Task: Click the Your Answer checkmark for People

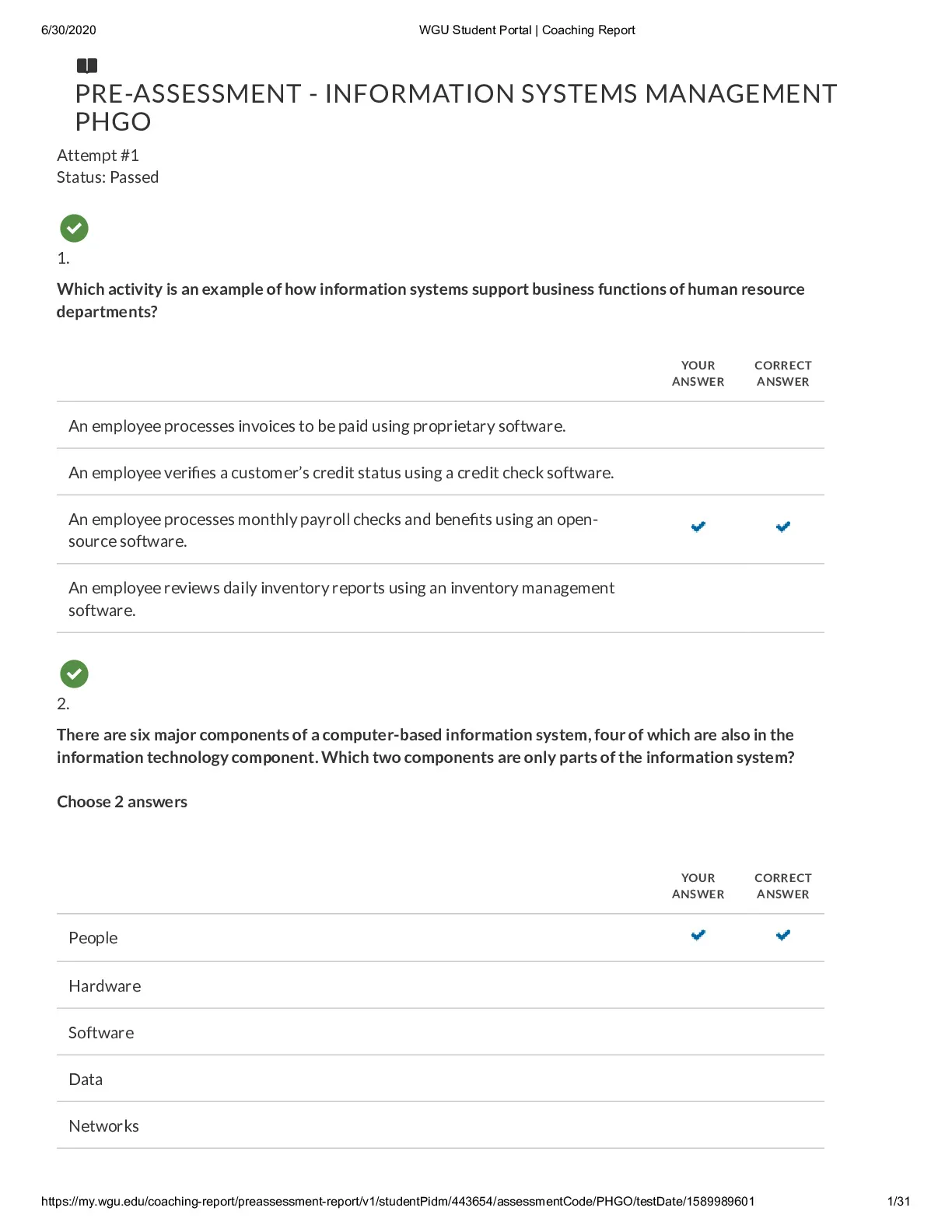Action: click(x=698, y=935)
